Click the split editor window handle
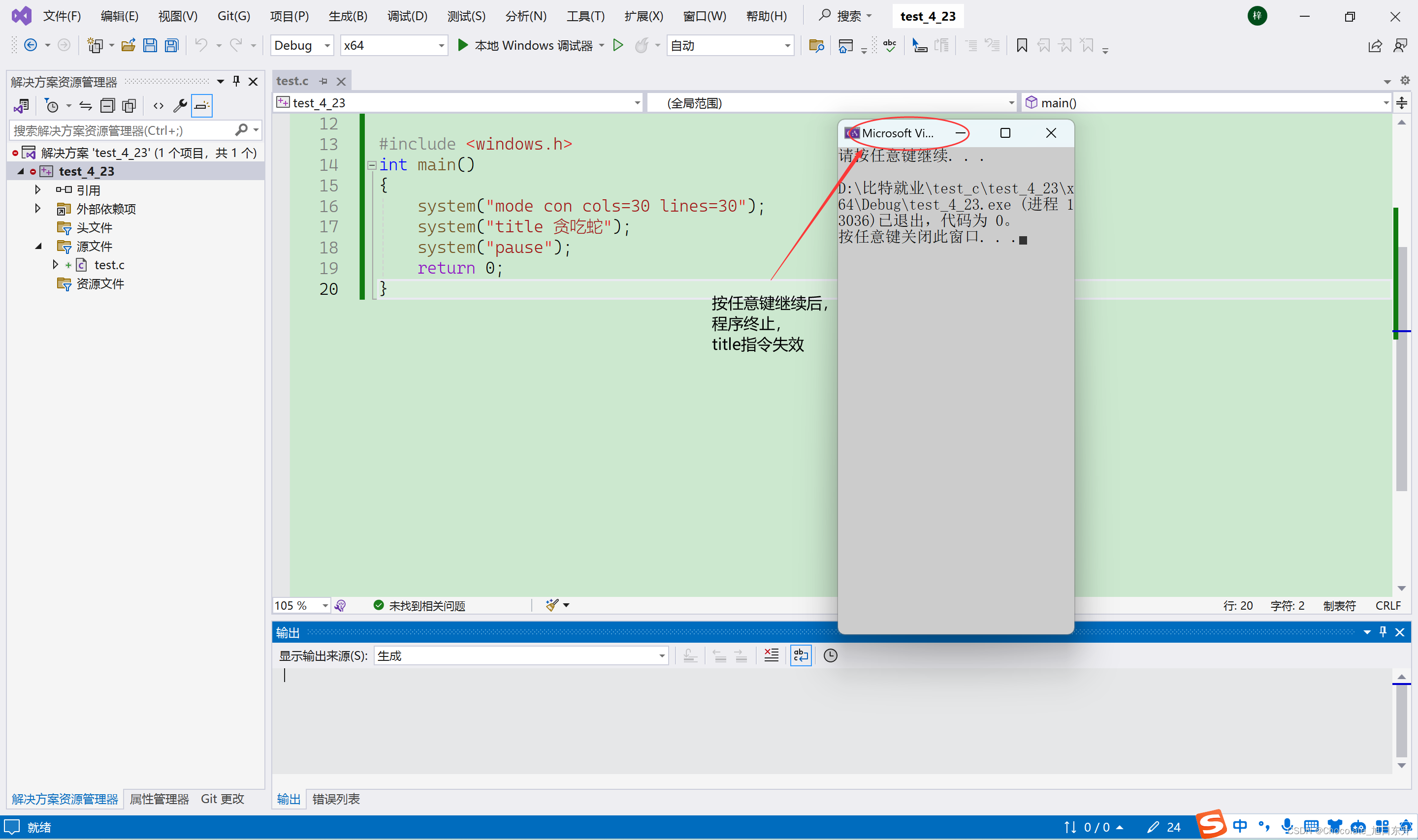 [x=1402, y=103]
